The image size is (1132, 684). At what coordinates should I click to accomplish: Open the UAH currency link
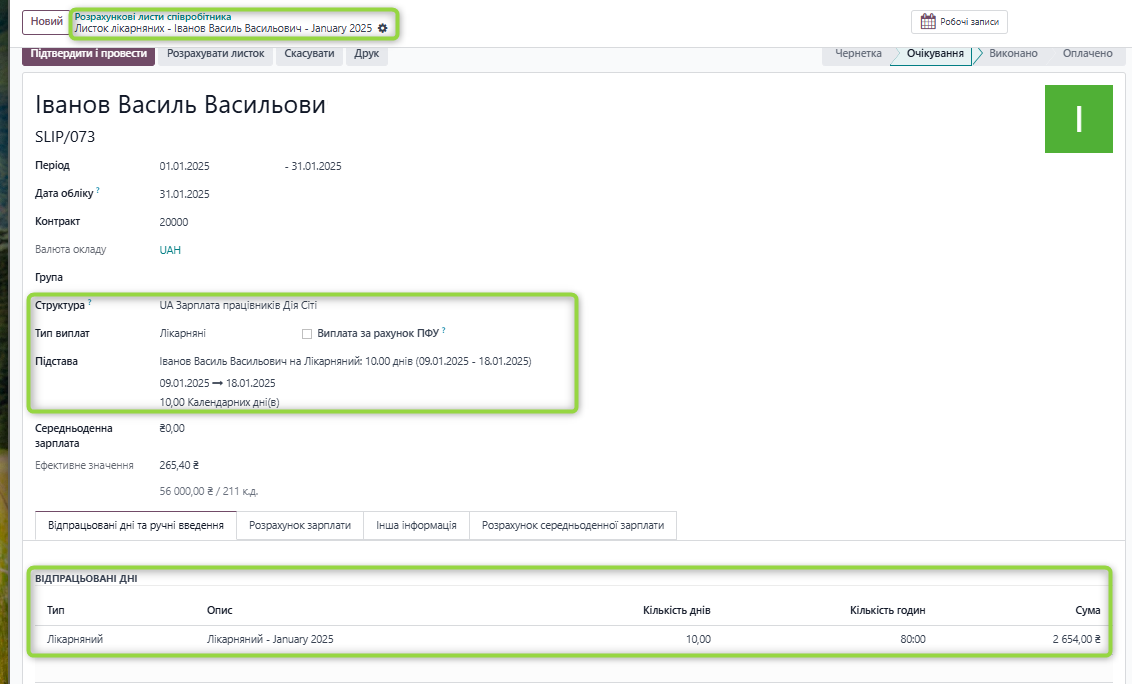point(170,250)
